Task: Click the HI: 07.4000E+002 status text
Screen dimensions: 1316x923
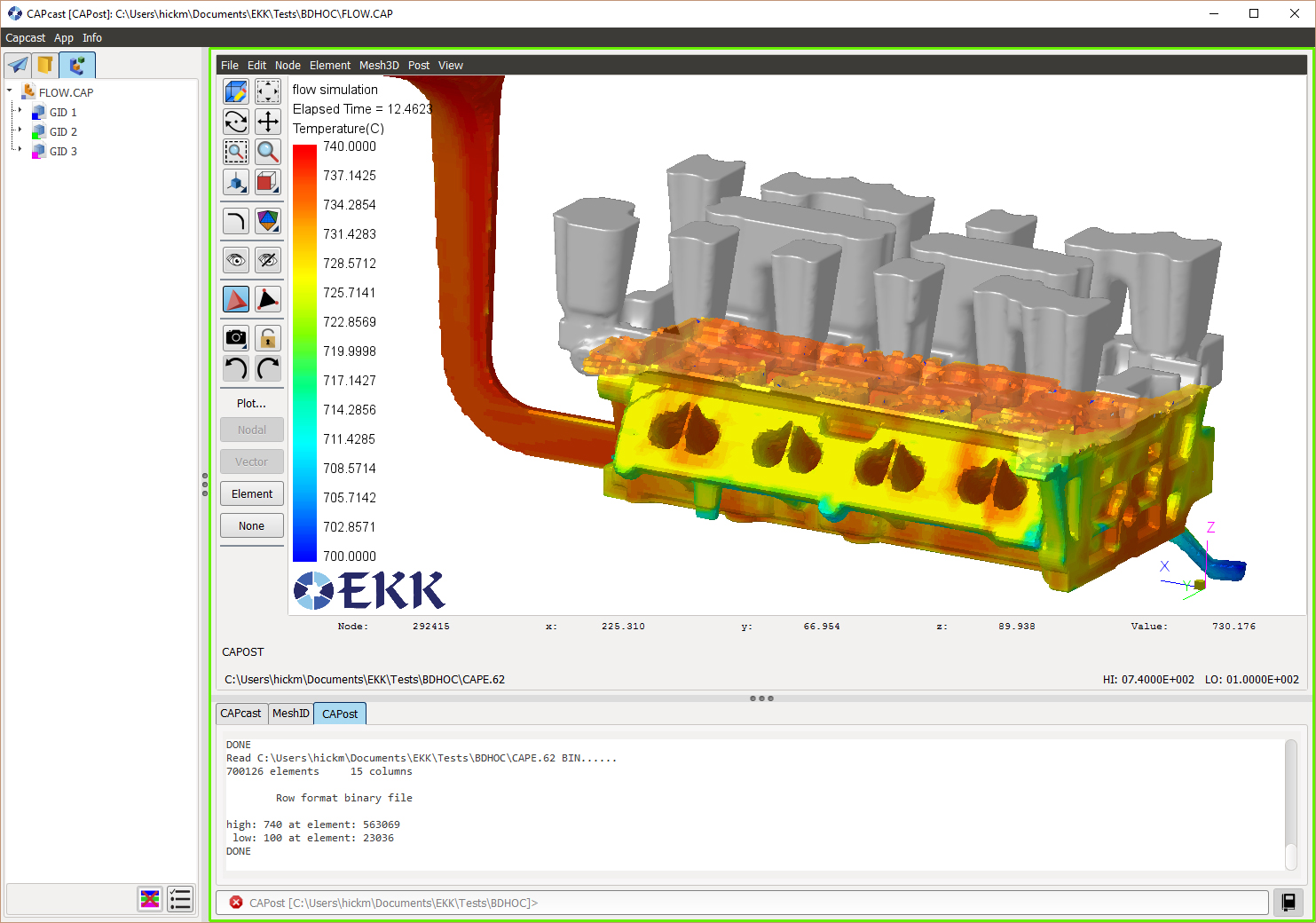Action: point(1148,680)
